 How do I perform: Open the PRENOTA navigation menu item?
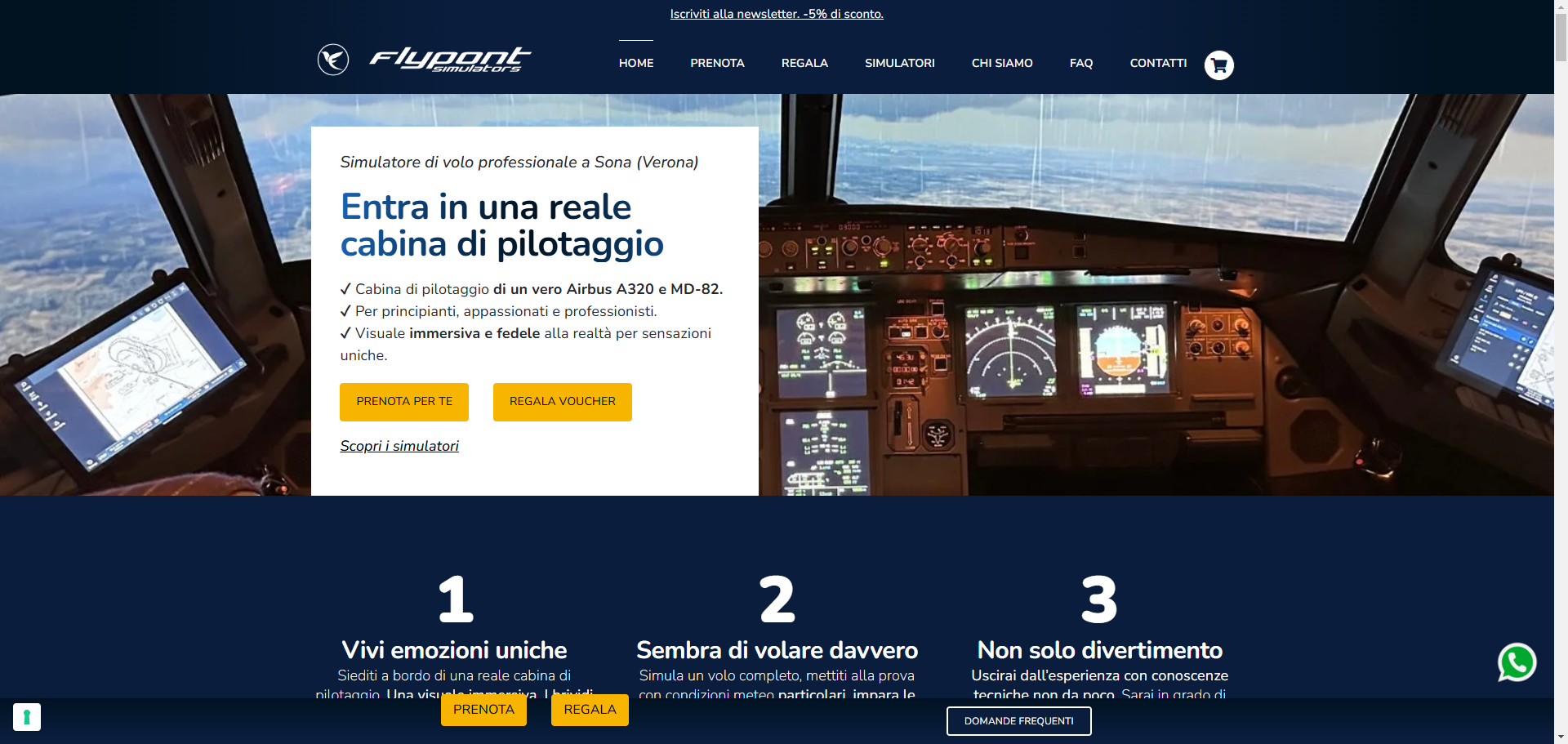717,63
